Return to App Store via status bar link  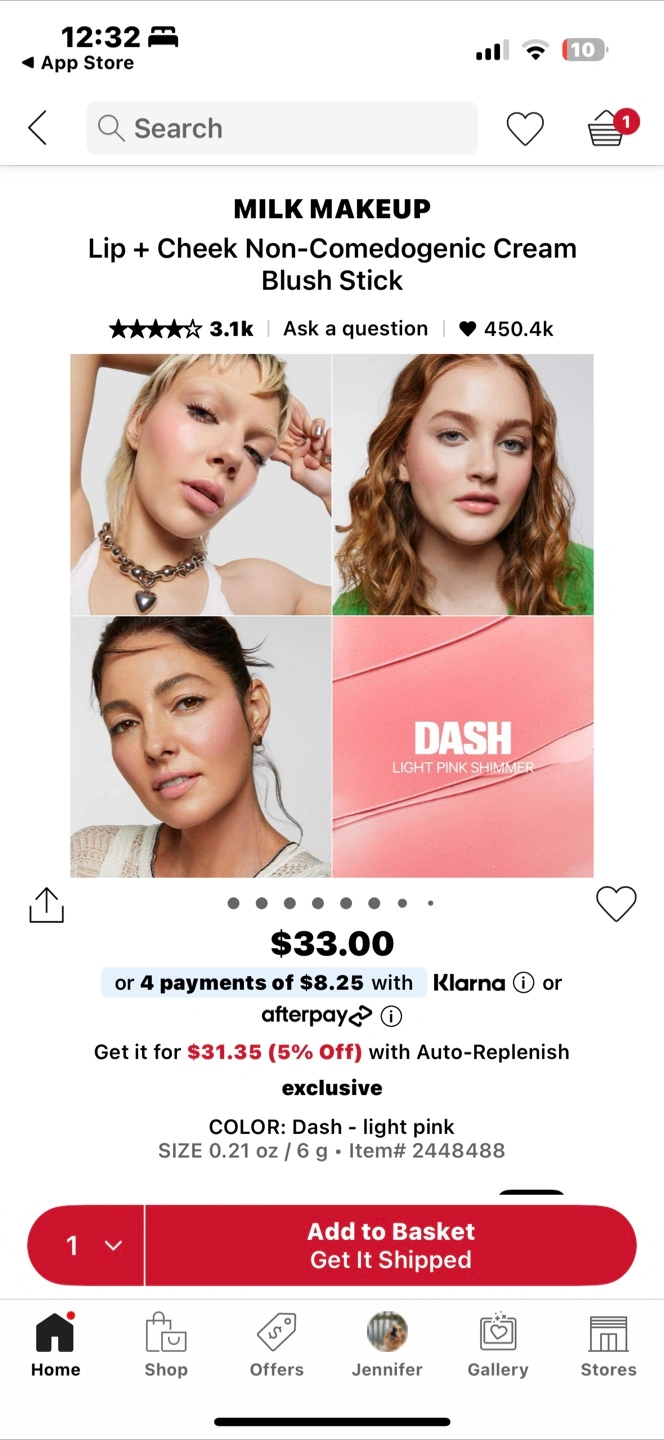77,63
